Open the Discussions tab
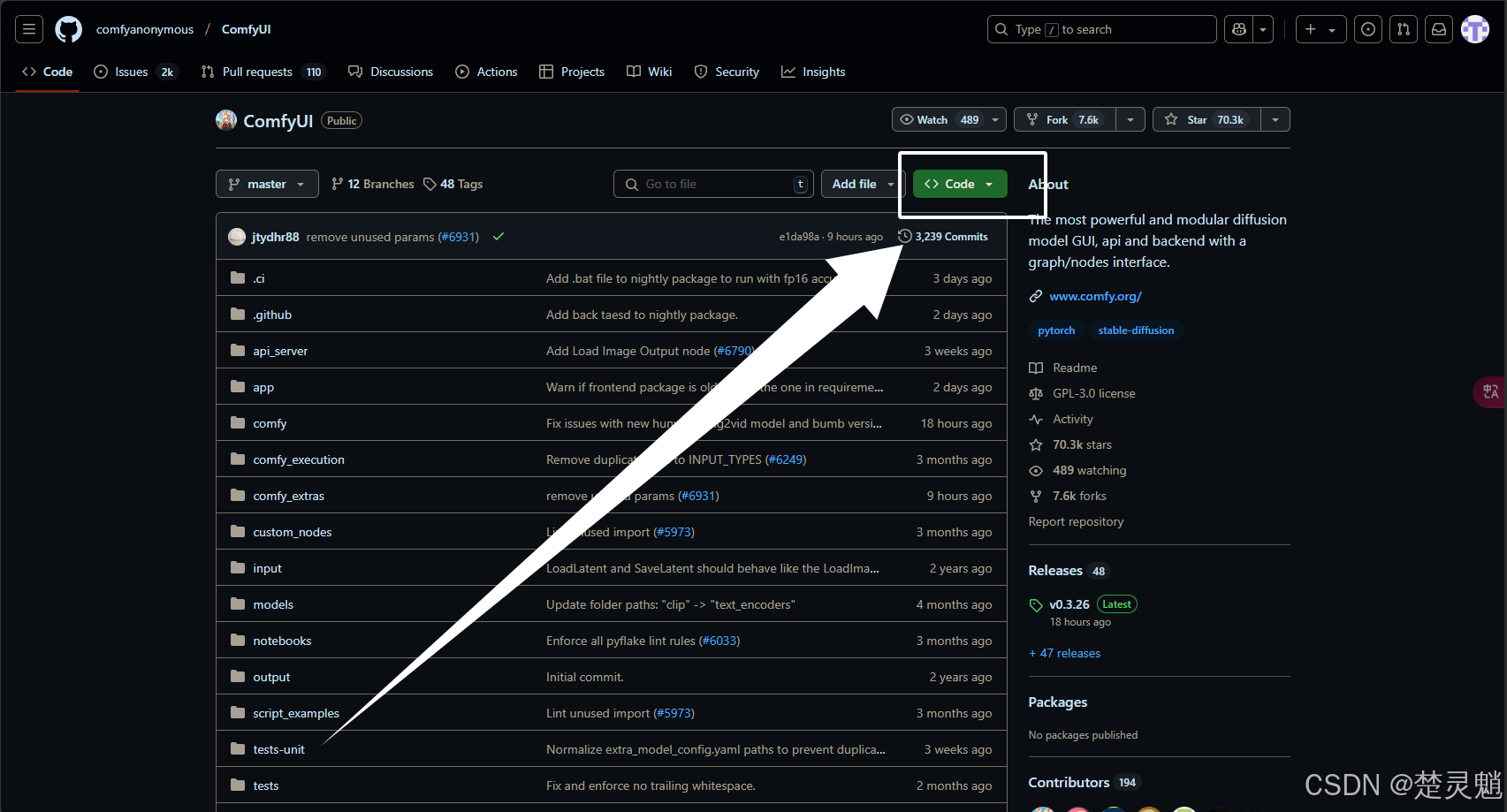Viewport: 1507px width, 812px height. pos(391,72)
